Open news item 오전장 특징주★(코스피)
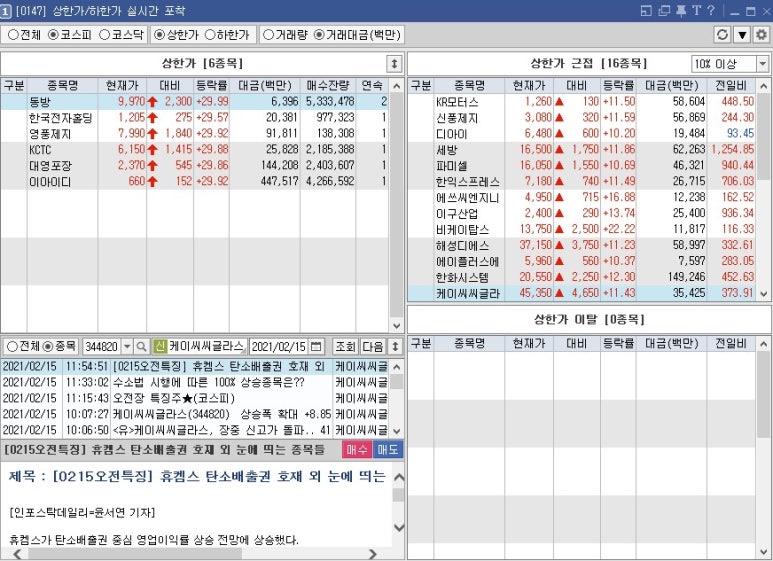This screenshot has width=773, height=561. [x=195, y=398]
